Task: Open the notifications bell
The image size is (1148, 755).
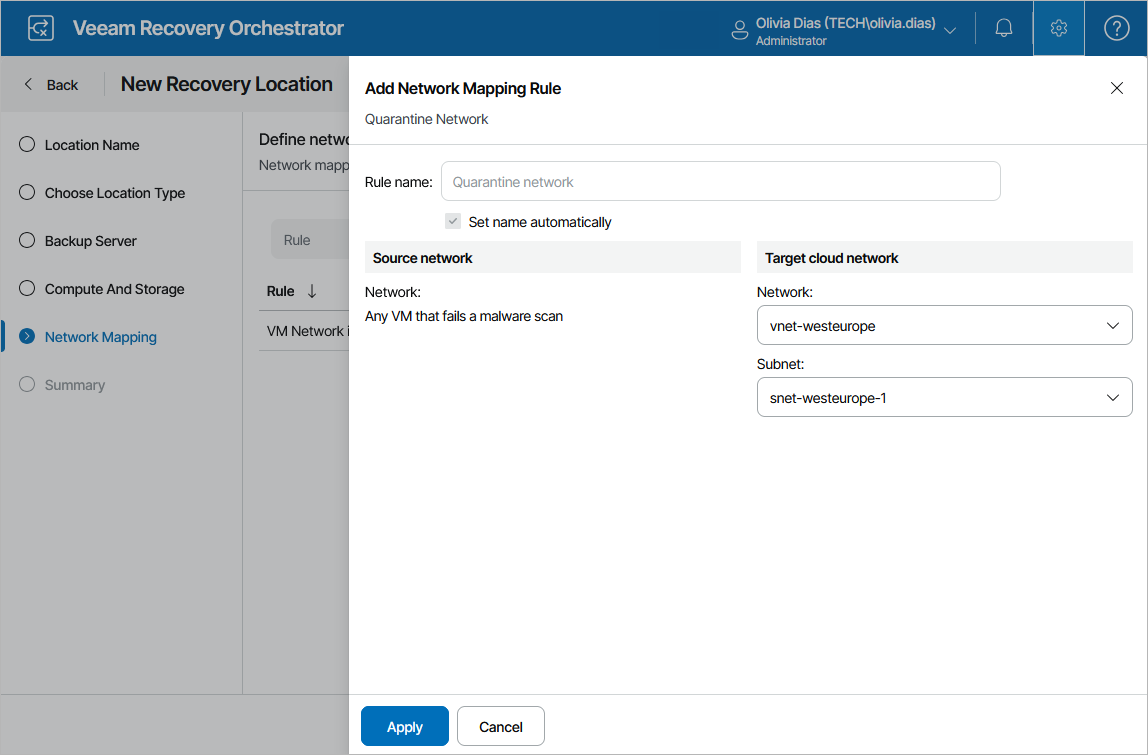Action: tap(1004, 28)
